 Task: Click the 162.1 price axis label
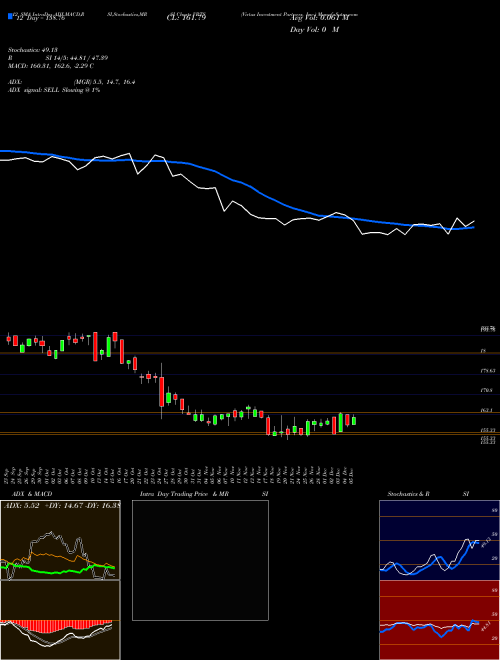point(487,410)
